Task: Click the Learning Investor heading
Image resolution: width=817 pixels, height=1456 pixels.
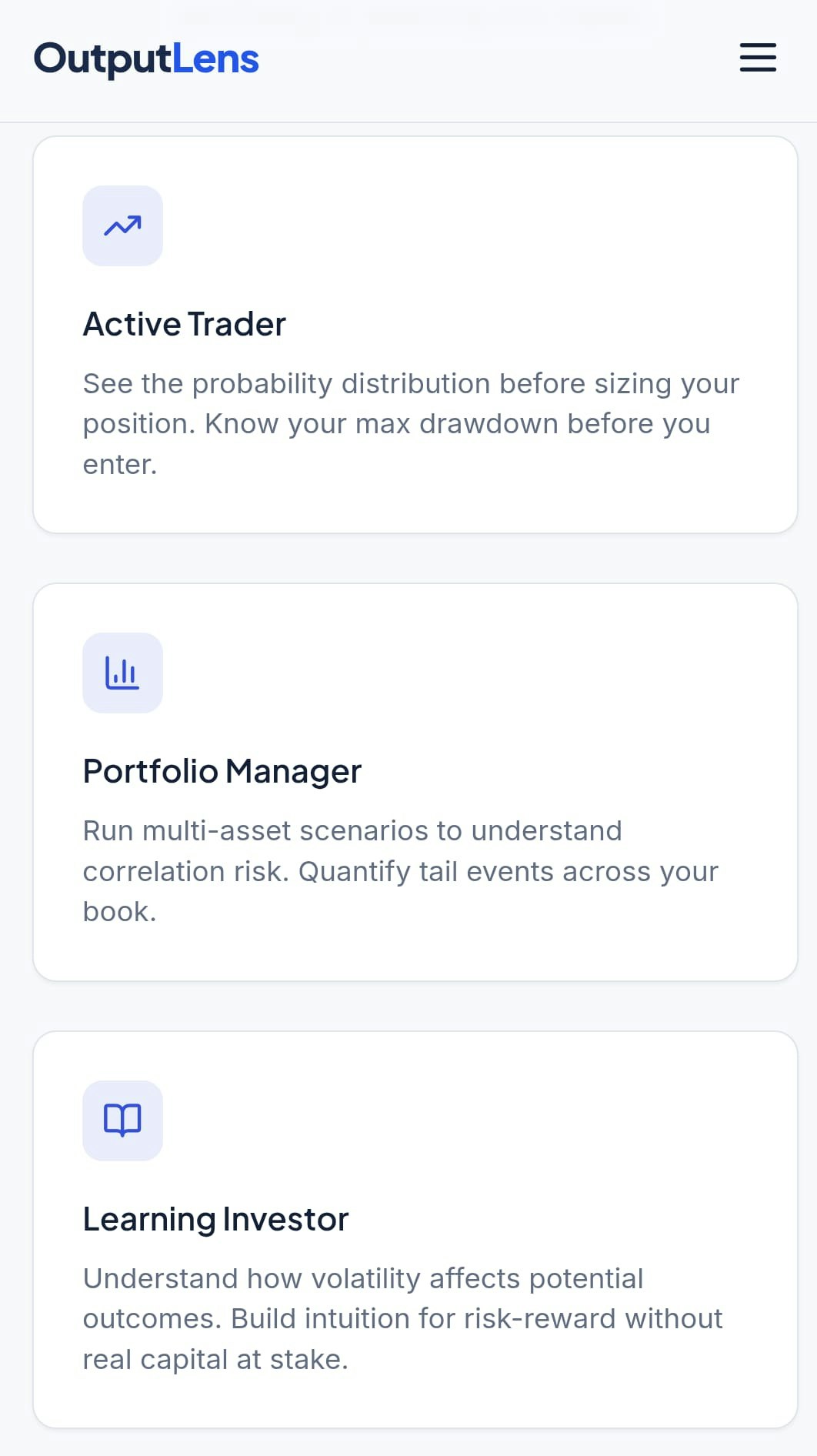Action: click(215, 1218)
